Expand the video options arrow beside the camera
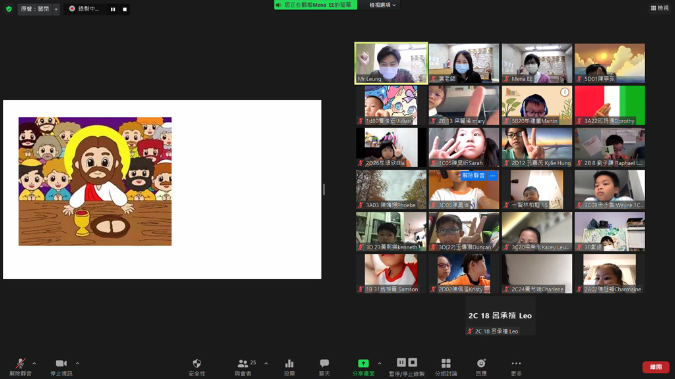This screenshot has width=675, height=379. click(77, 363)
